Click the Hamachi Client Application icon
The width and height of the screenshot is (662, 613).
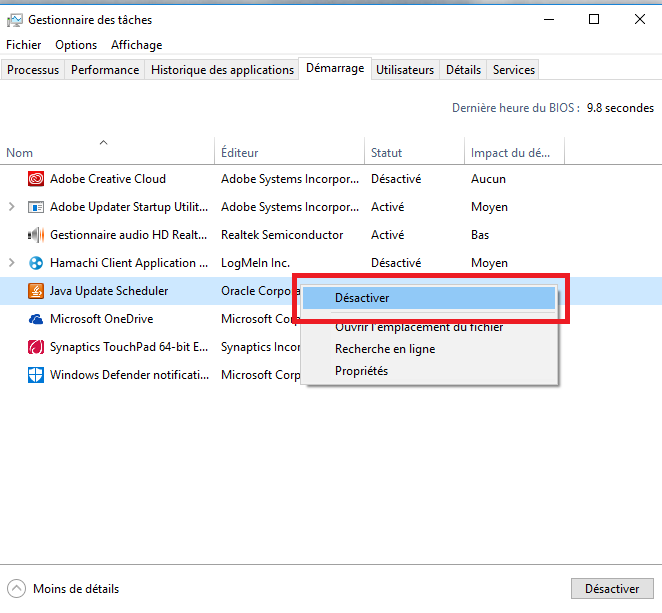tap(36, 263)
